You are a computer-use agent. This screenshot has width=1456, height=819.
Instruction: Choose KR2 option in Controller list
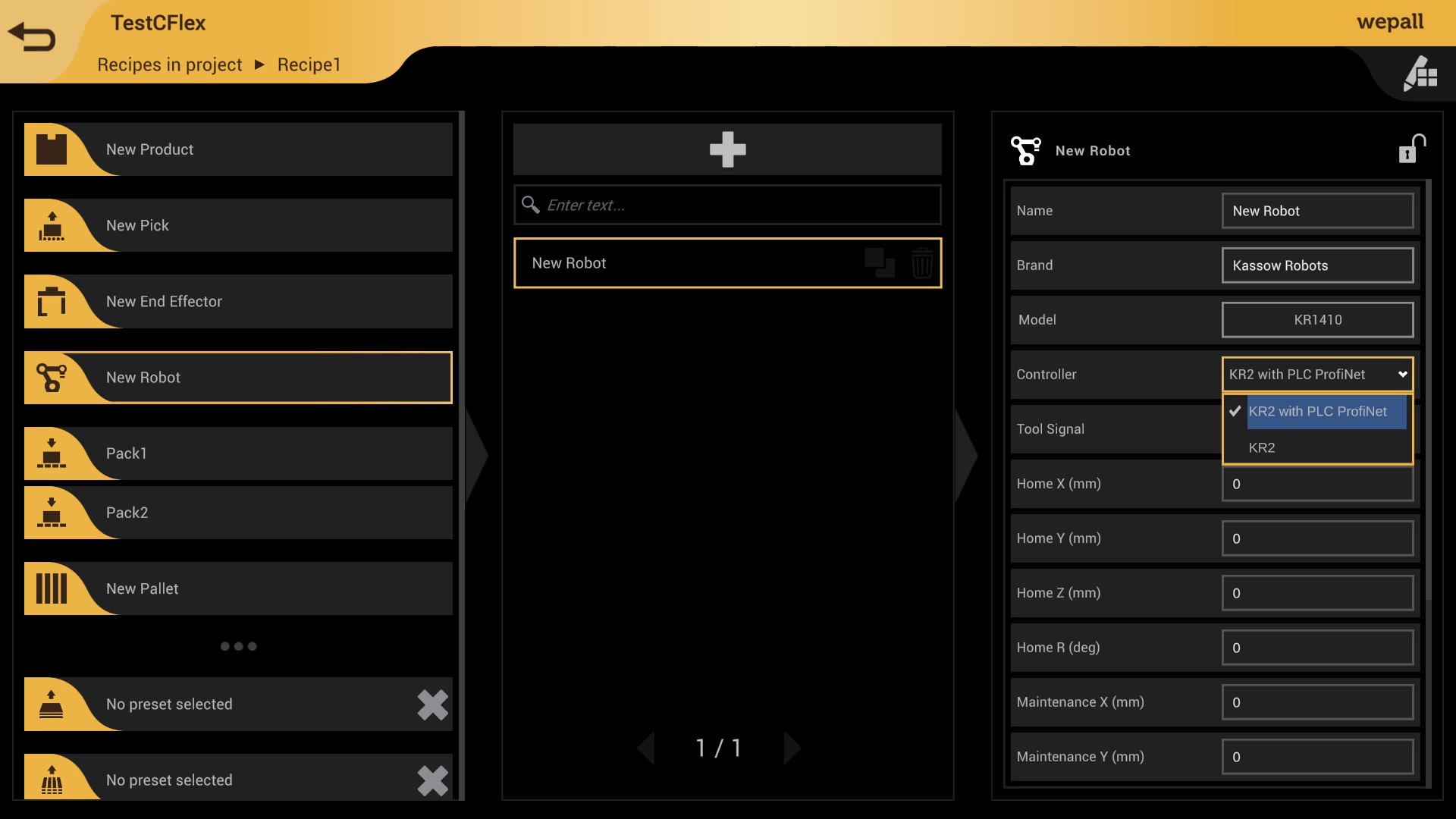click(x=1262, y=447)
